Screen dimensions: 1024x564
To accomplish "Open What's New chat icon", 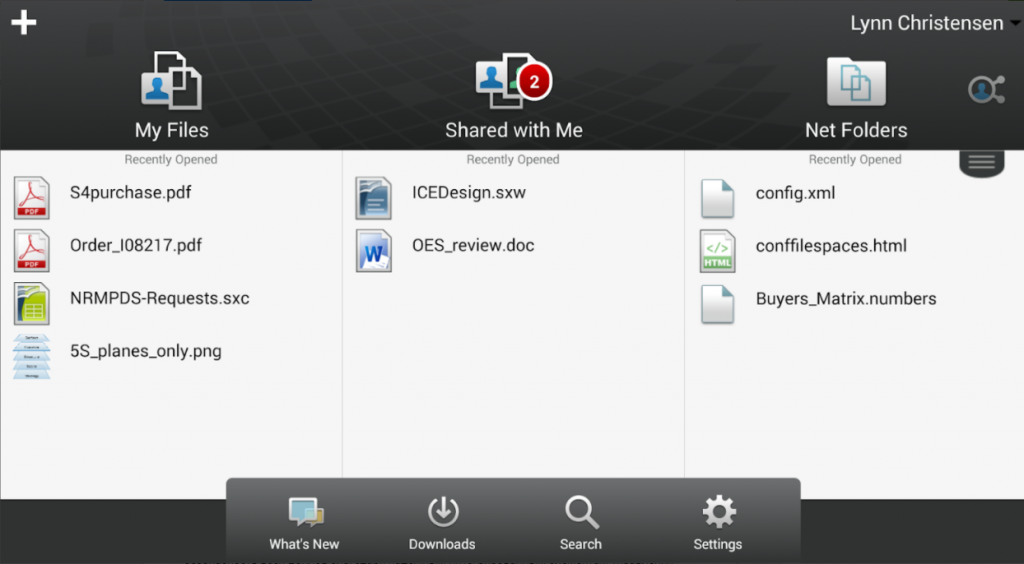I will [306, 512].
